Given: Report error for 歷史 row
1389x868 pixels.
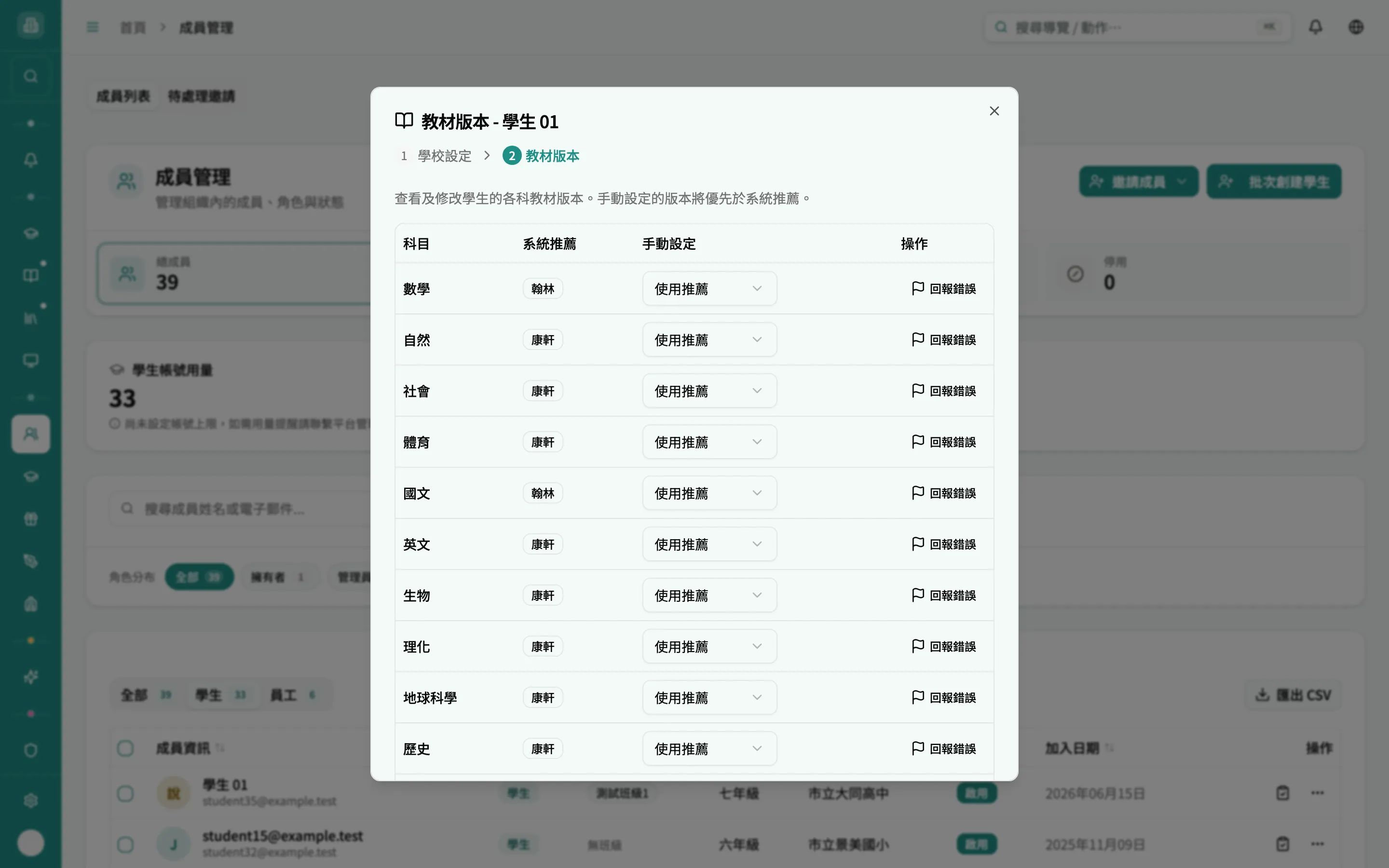Looking at the screenshot, I should [x=943, y=748].
